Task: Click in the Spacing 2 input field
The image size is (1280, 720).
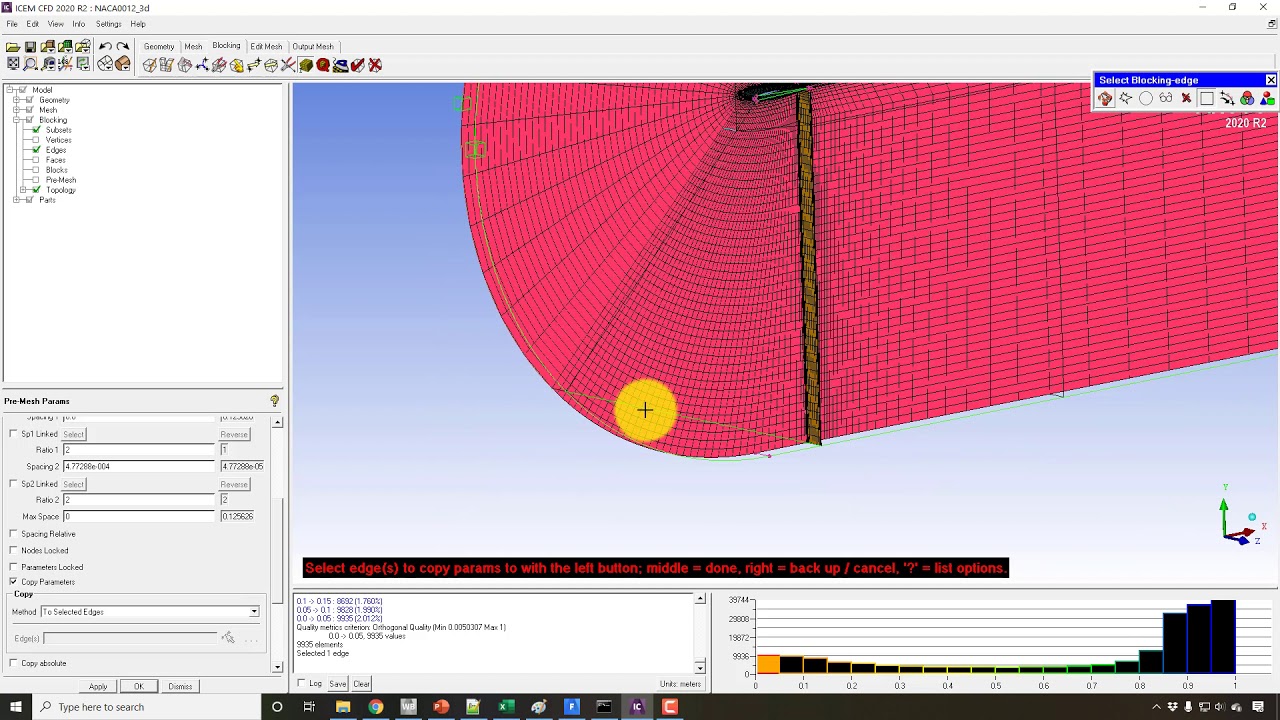Action: click(x=139, y=466)
